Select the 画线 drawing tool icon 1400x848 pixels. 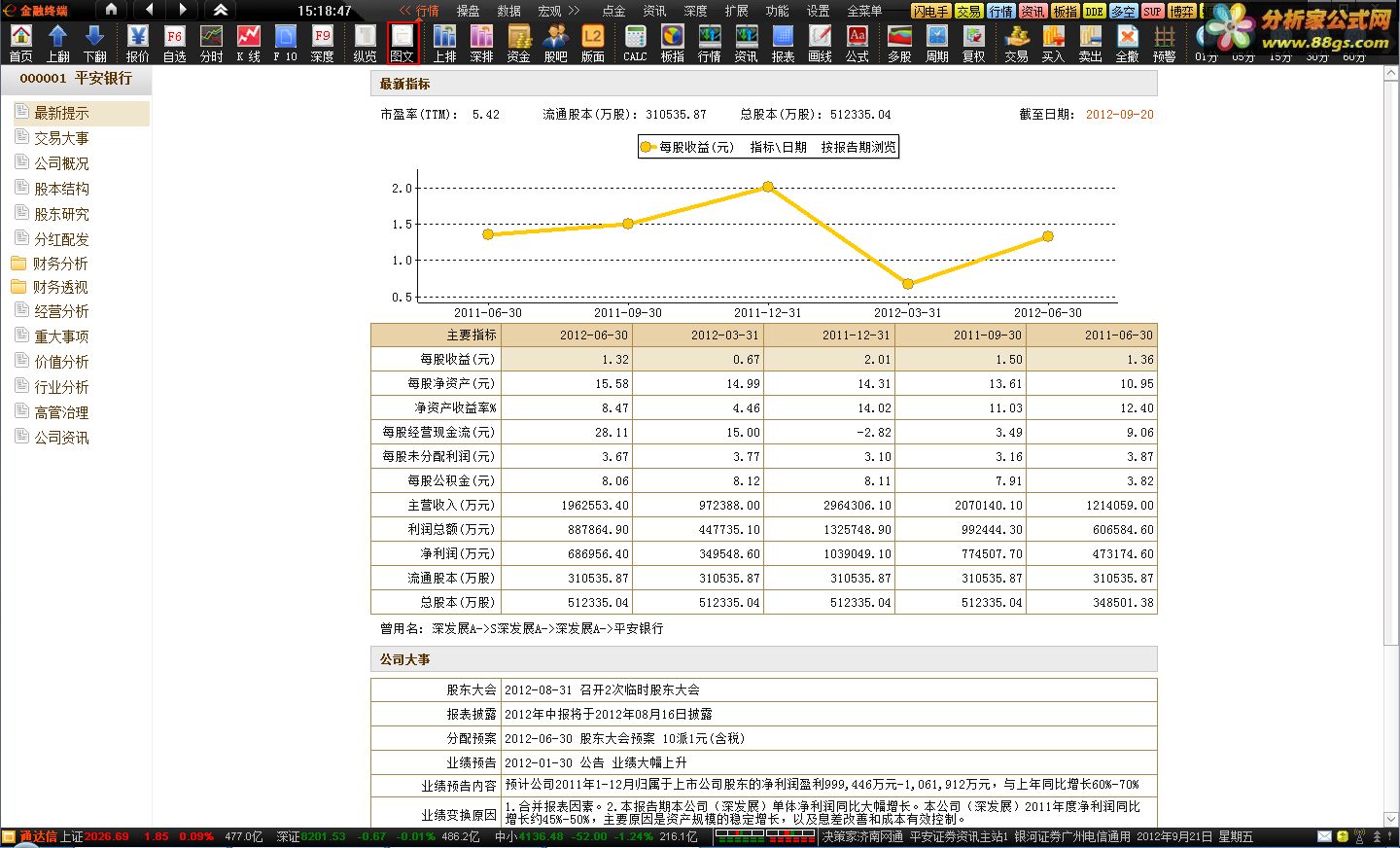coord(820,43)
